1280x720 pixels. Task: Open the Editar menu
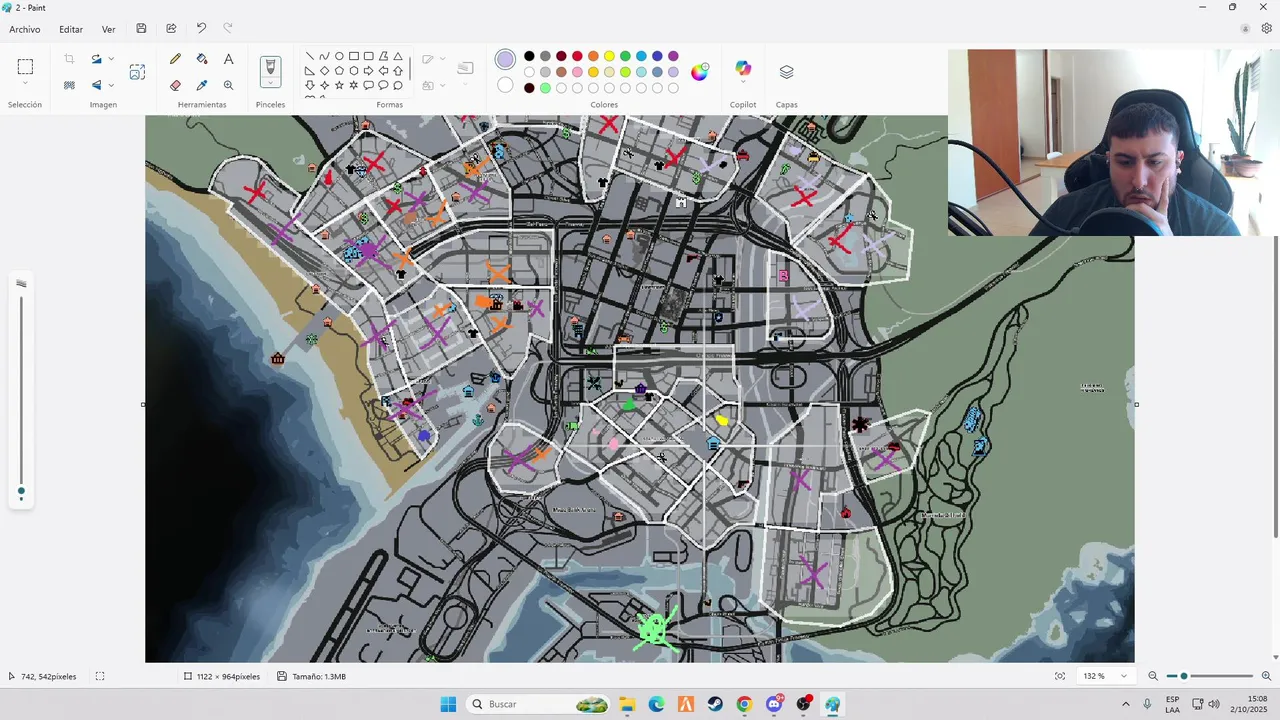tap(71, 29)
